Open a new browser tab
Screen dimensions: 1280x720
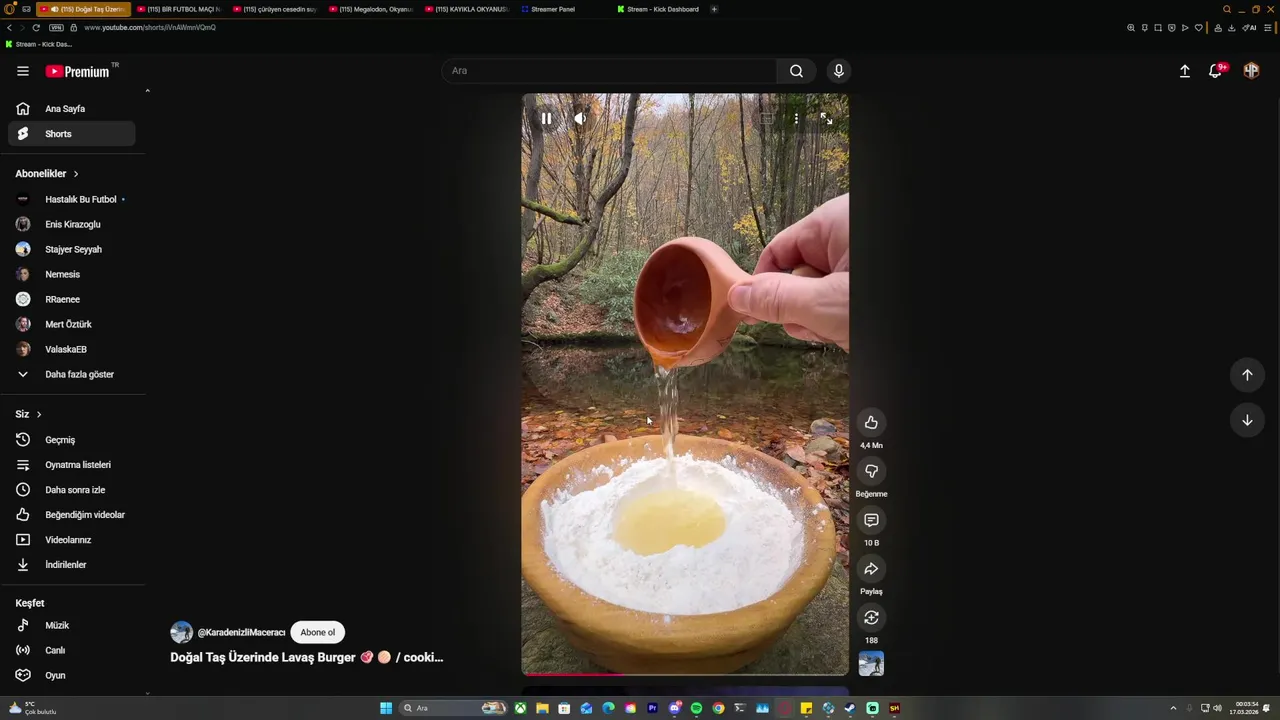[x=714, y=9]
